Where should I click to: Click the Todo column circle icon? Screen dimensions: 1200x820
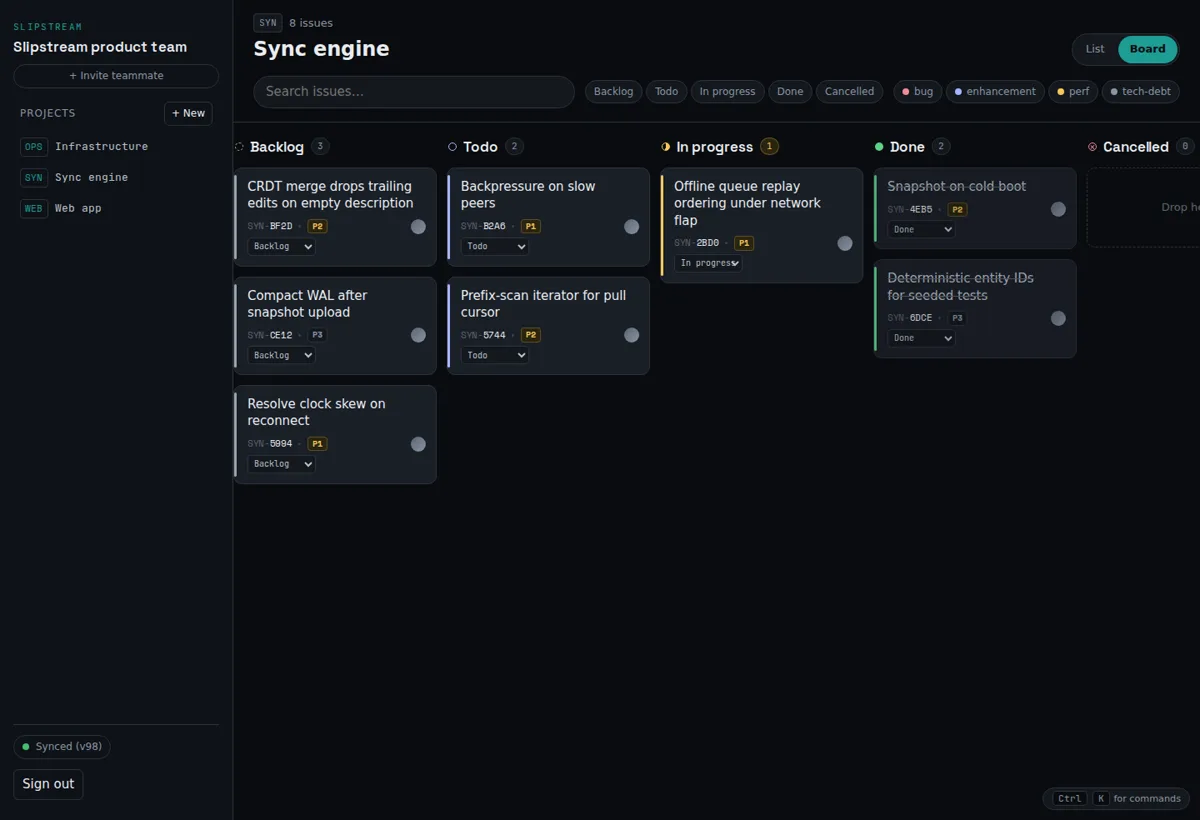[x=452, y=147]
